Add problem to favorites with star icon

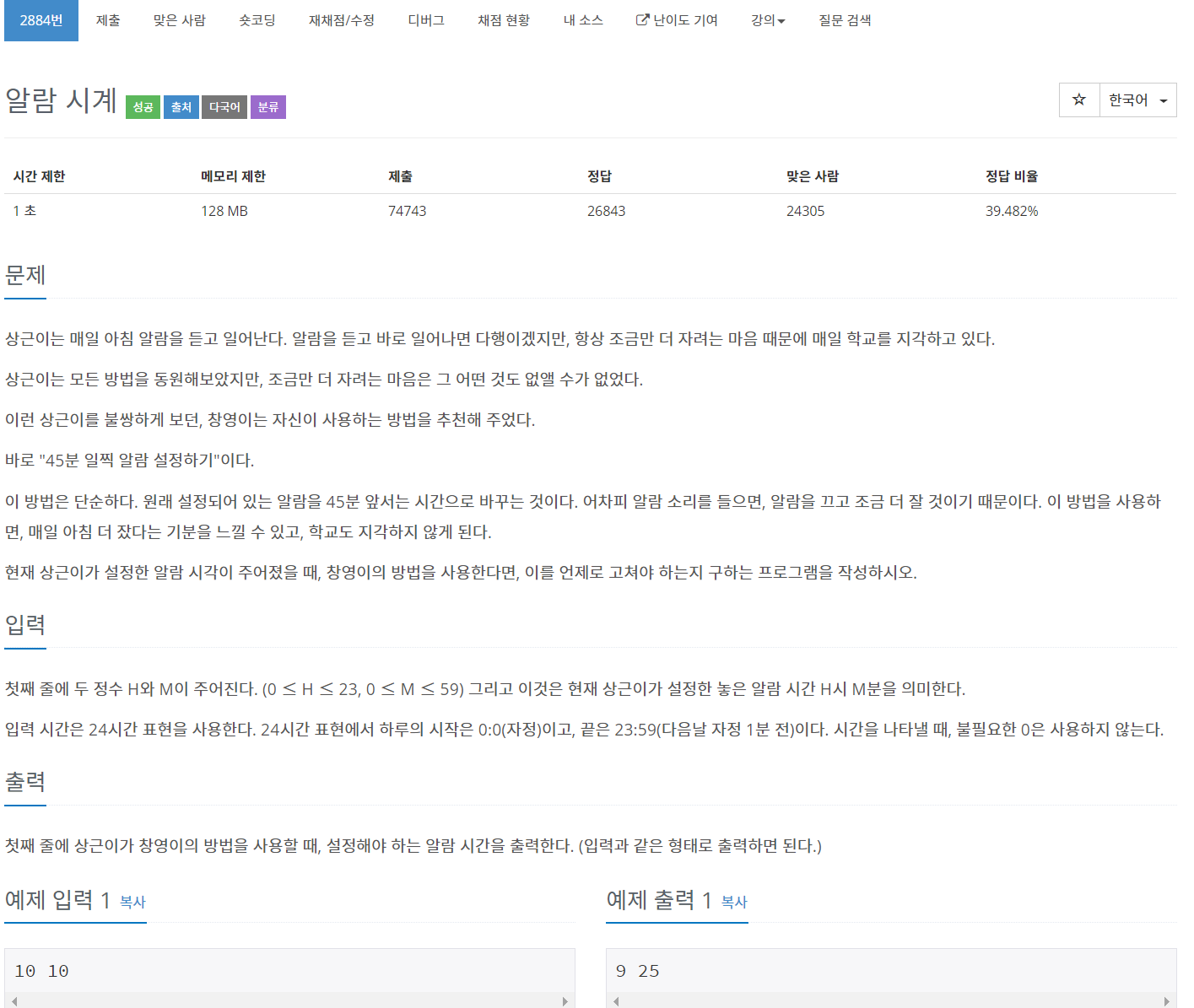[1079, 100]
